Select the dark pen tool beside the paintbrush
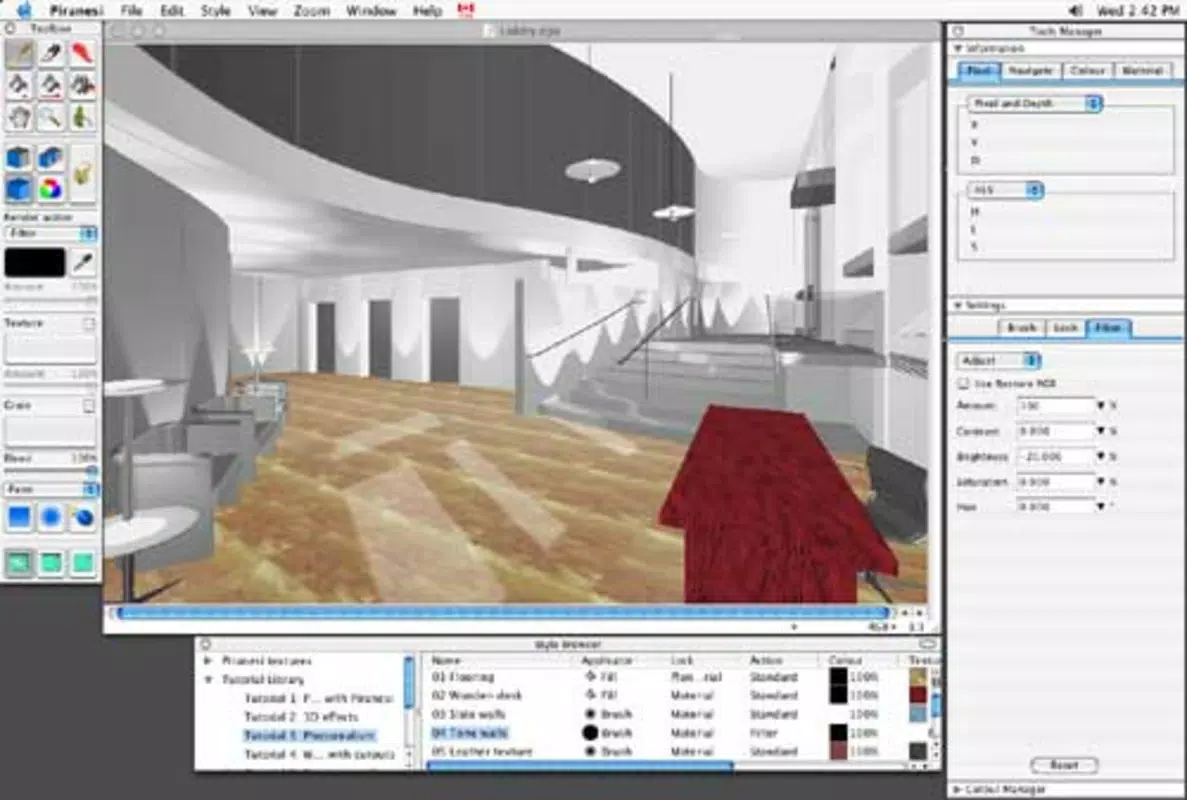The height and width of the screenshot is (800, 1187). point(51,54)
